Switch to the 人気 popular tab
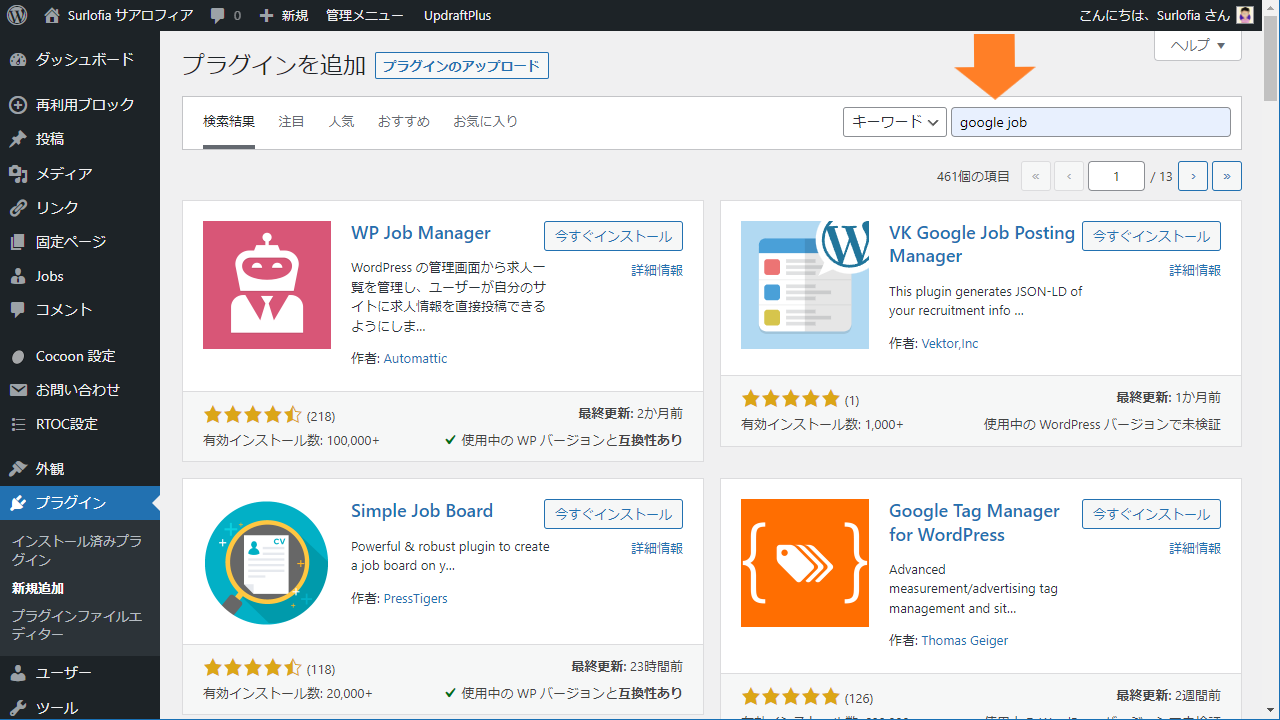This screenshot has width=1280, height=720. point(341,122)
